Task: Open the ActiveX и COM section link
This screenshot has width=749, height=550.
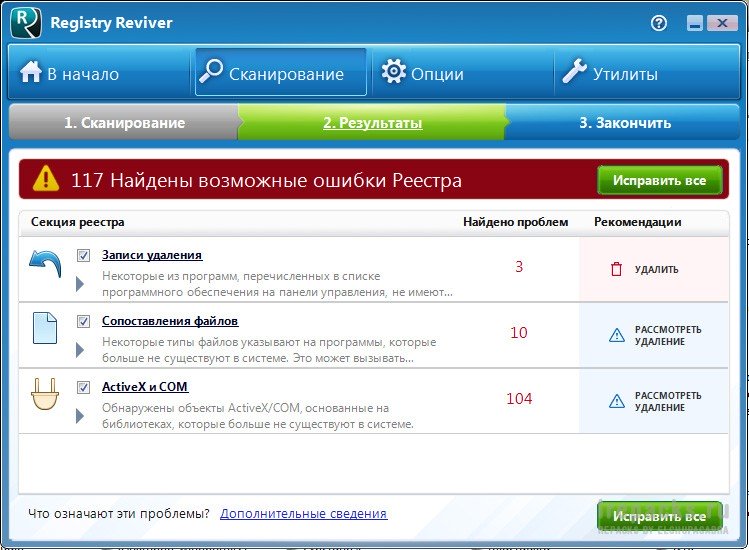Action: (x=145, y=387)
